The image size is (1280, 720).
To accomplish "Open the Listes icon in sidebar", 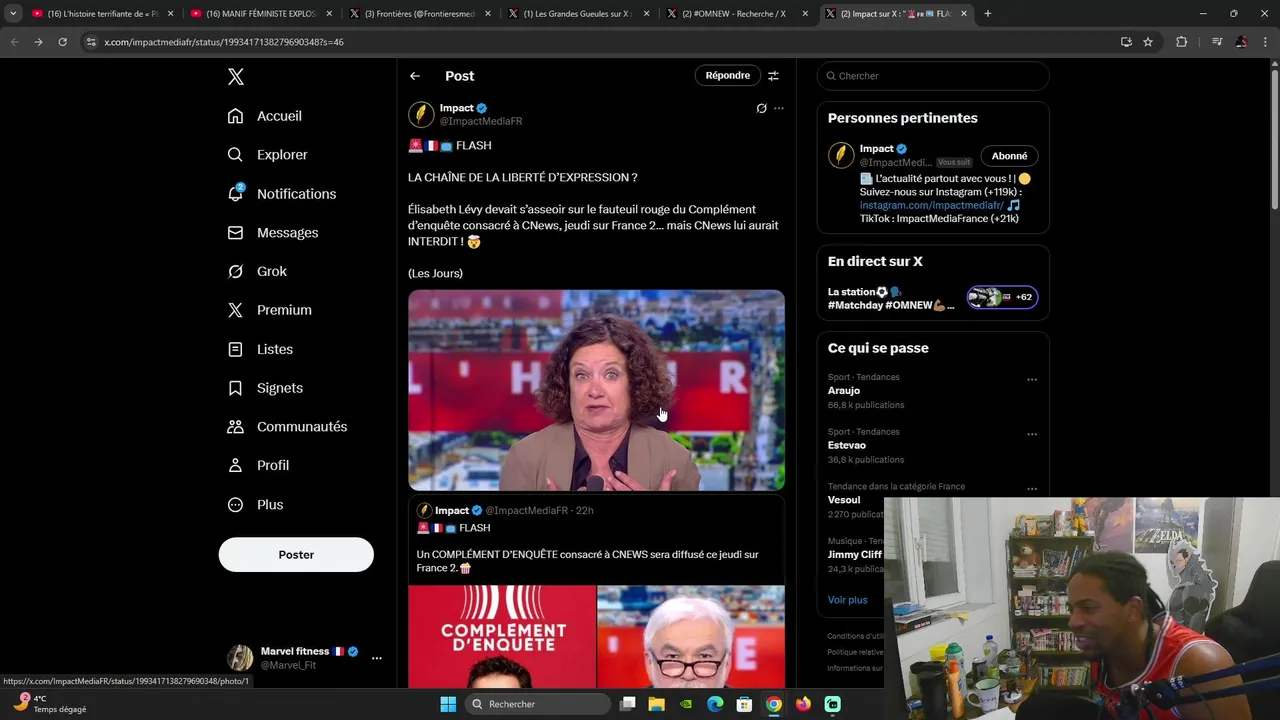I will (x=235, y=349).
